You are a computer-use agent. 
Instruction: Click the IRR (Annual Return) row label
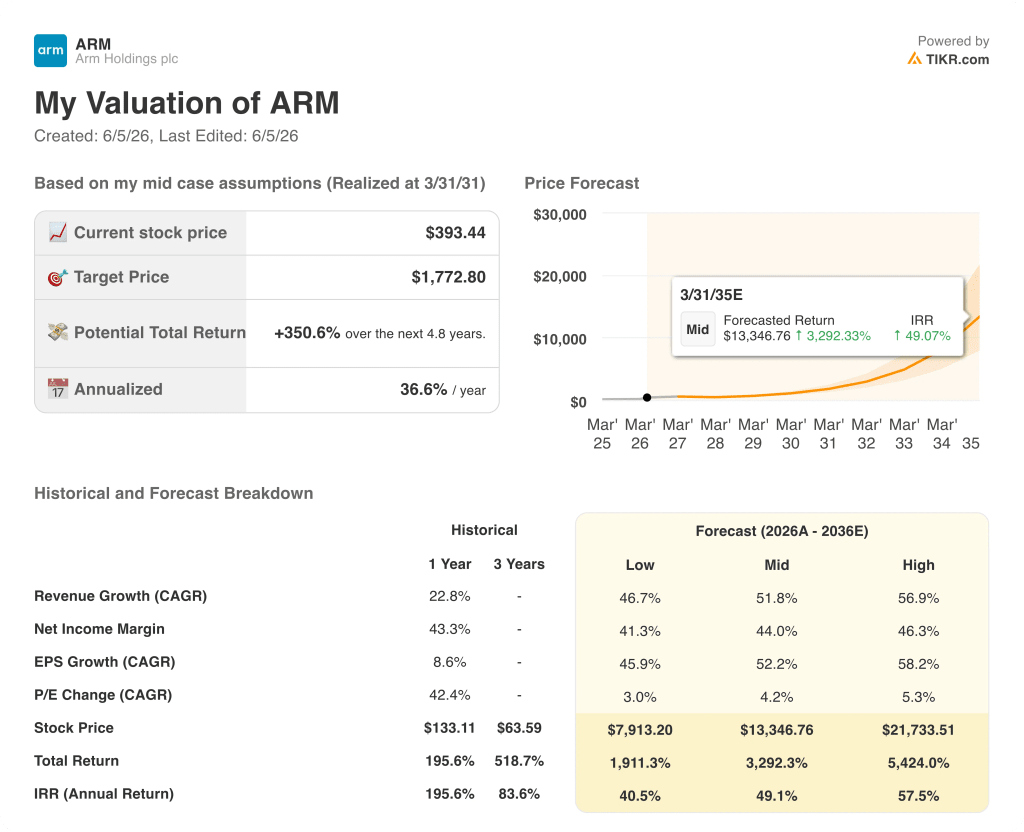[104, 793]
